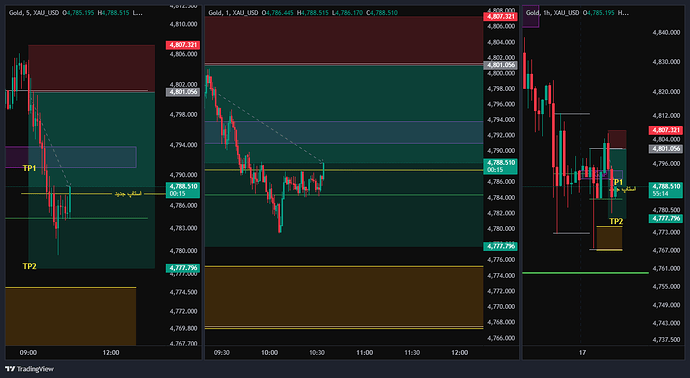This screenshot has height=378, width=690.
Task: Select the dashed trend line in 1-minute chart
Action: [269, 127]
